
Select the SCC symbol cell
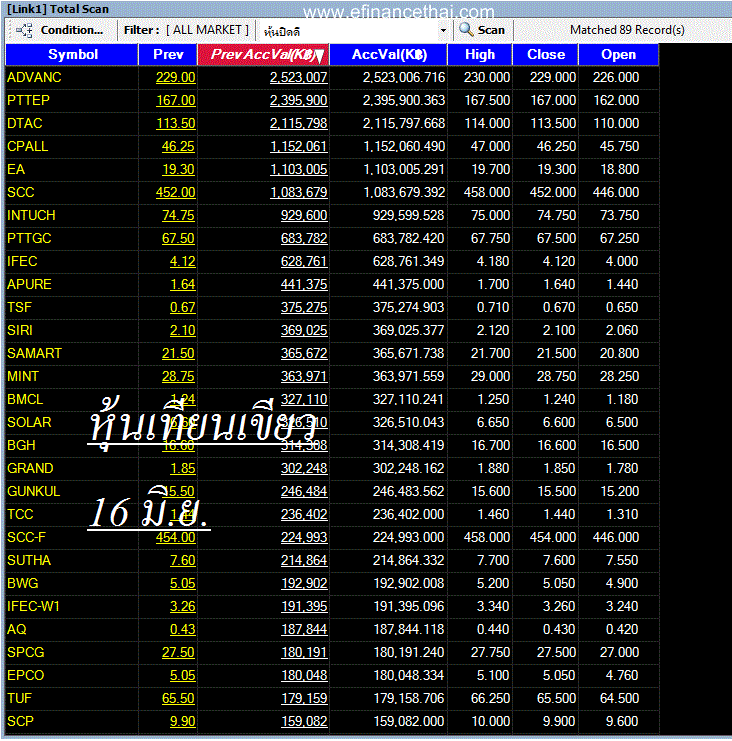(72, 192)
